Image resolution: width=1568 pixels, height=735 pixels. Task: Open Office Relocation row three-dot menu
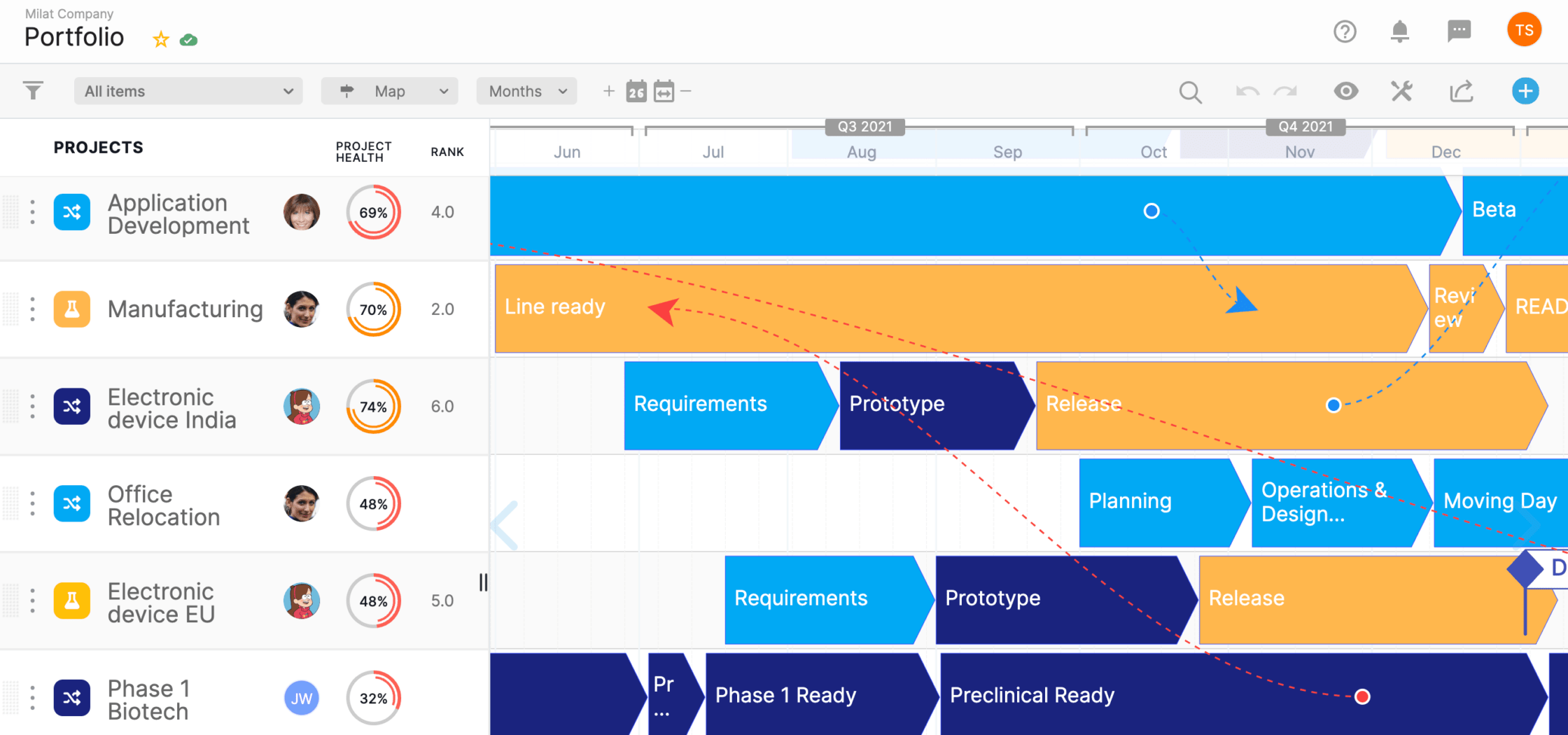33,504
